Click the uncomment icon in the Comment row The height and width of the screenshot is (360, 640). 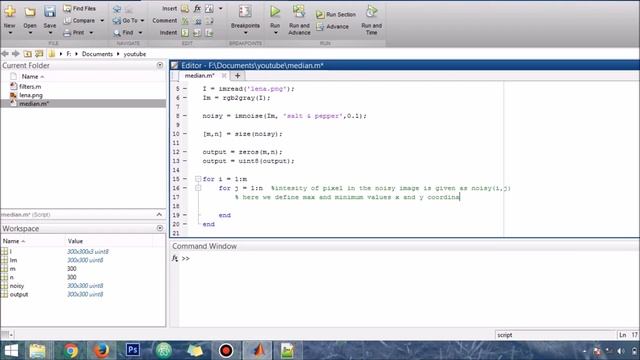pos(197,20)
